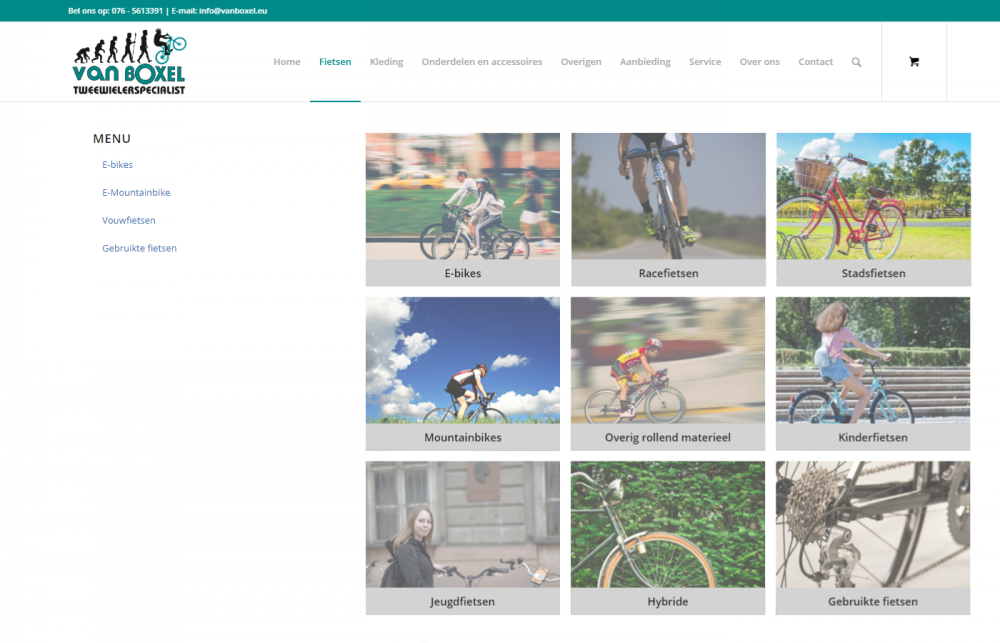Image resolution: width=1000 pixels, height=643 pixels.
Task: Open the Aanbieding menu item
Action: 645,62
